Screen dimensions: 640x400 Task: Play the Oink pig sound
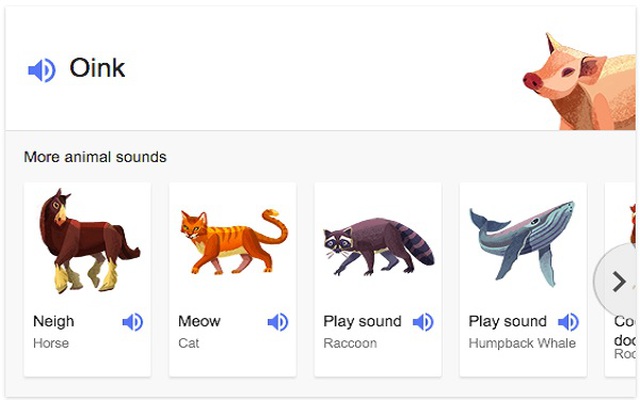tap(42, 70)
